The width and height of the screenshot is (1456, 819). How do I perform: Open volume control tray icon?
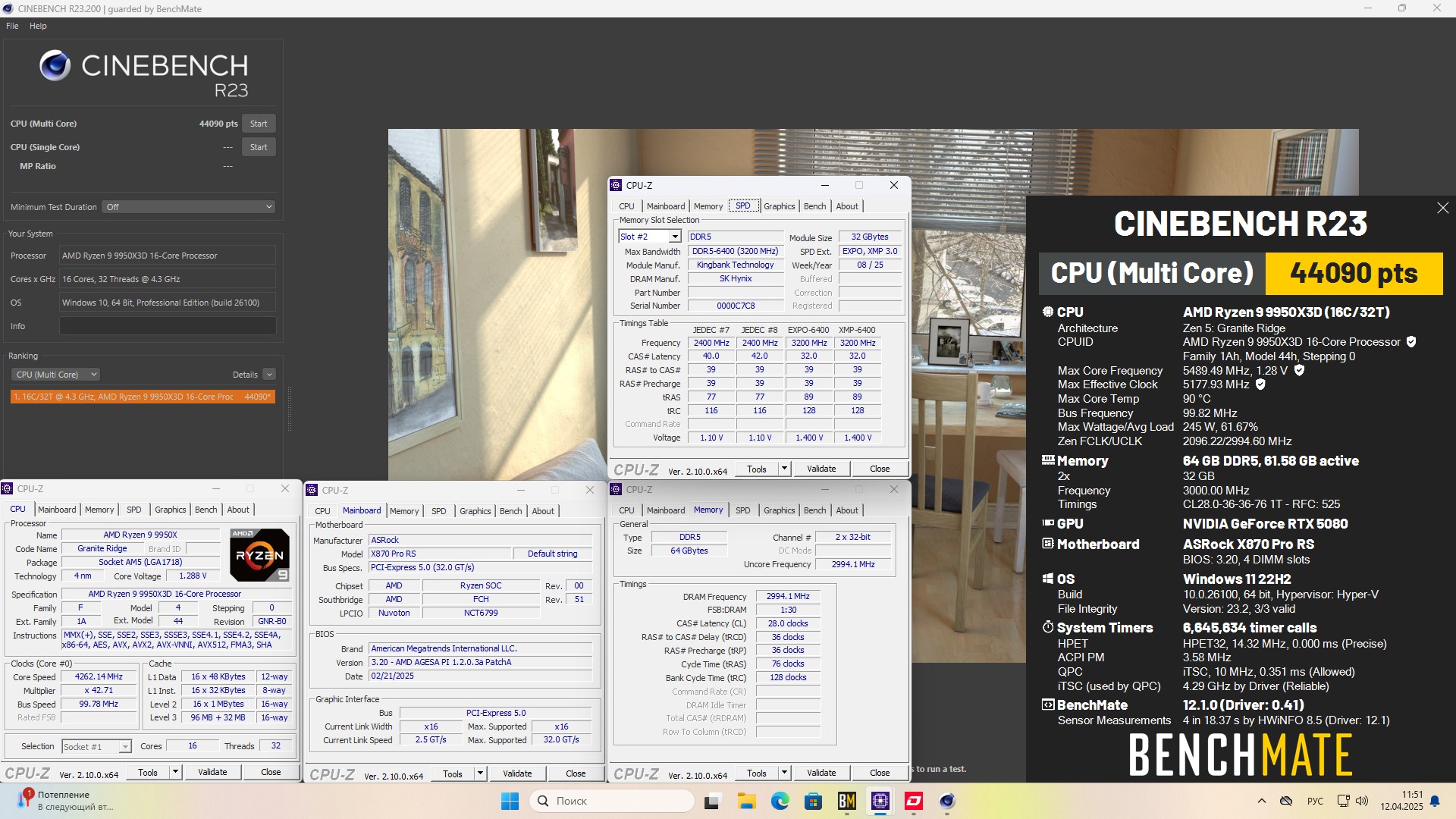click(x=1362, y=801)
